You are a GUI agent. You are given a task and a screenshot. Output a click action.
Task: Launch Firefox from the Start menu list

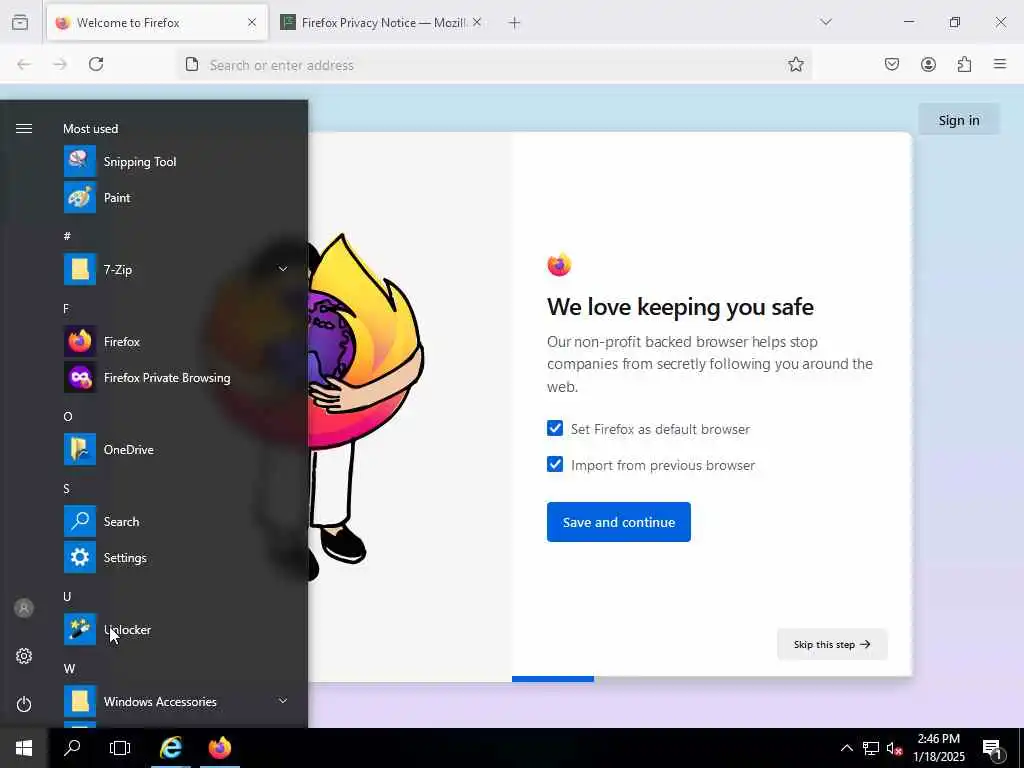(x=176, y=342)
